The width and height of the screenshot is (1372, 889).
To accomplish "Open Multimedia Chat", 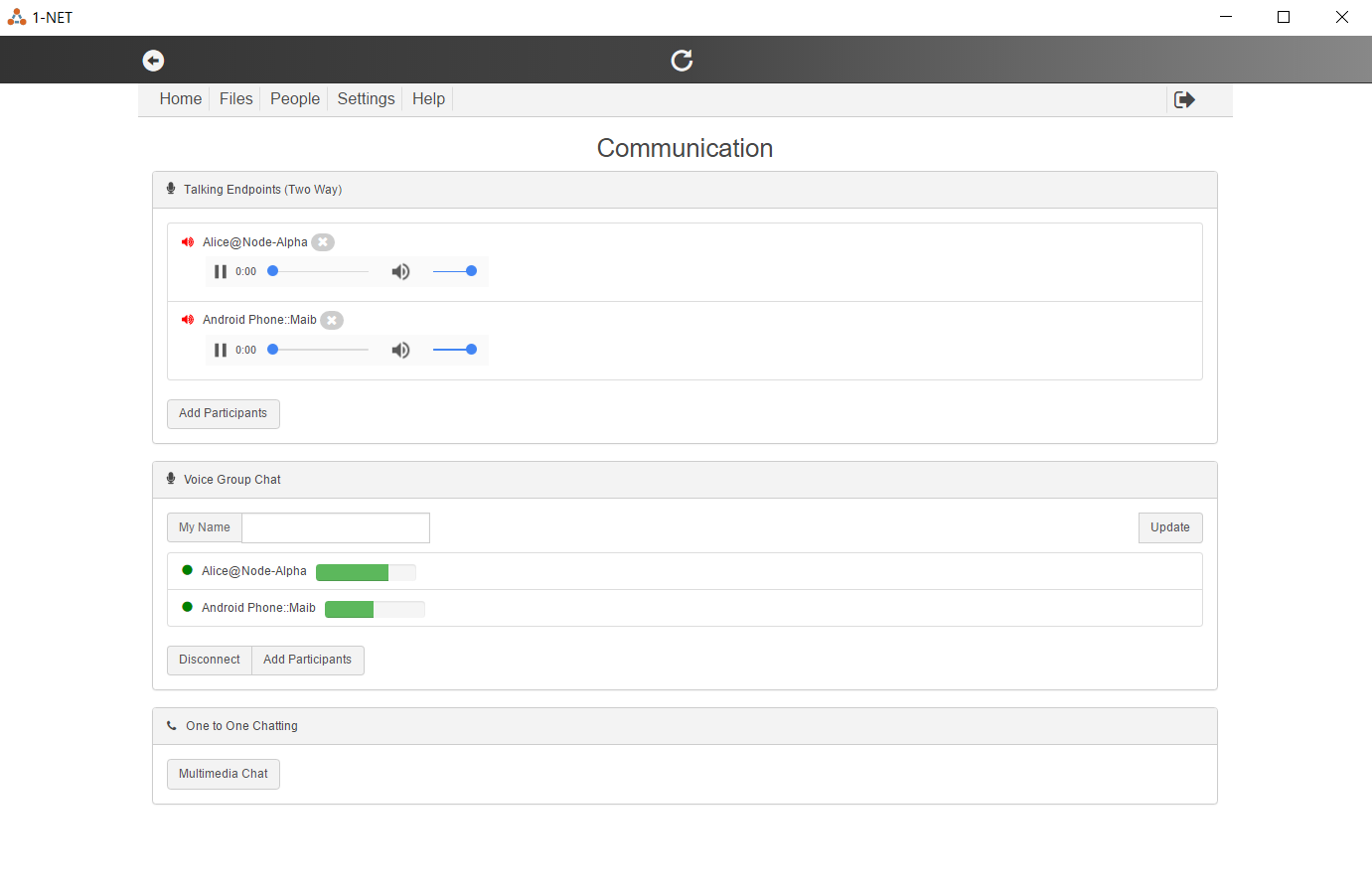I will (223, 774).
